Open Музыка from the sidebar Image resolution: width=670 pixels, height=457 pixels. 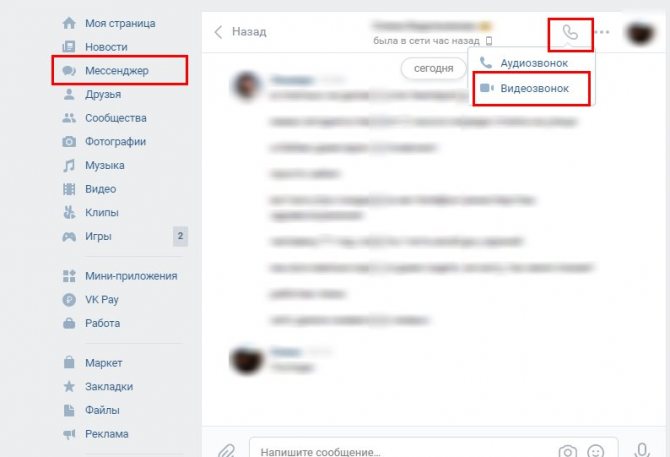click(x=94, y=165)
